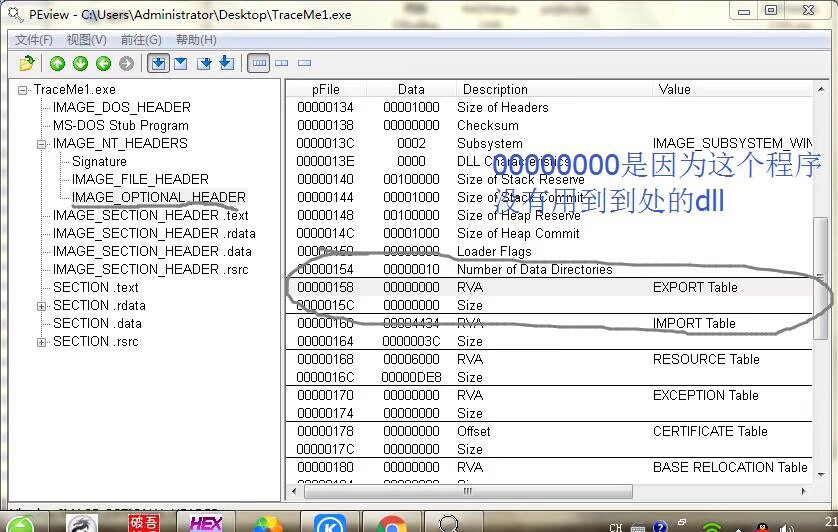Click the 'EXCEPTION Table' value cell

(705, 395)
